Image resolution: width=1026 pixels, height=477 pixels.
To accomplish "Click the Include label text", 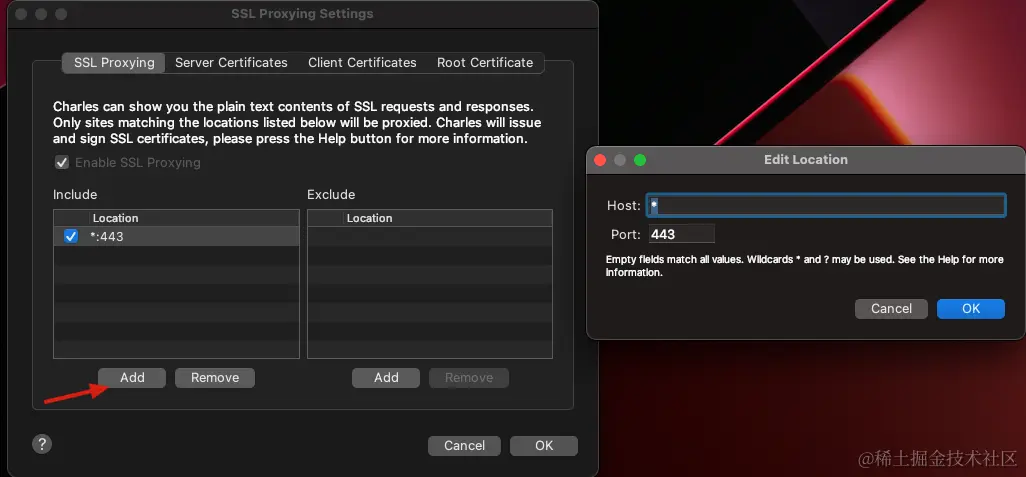I will coord(75,194).
